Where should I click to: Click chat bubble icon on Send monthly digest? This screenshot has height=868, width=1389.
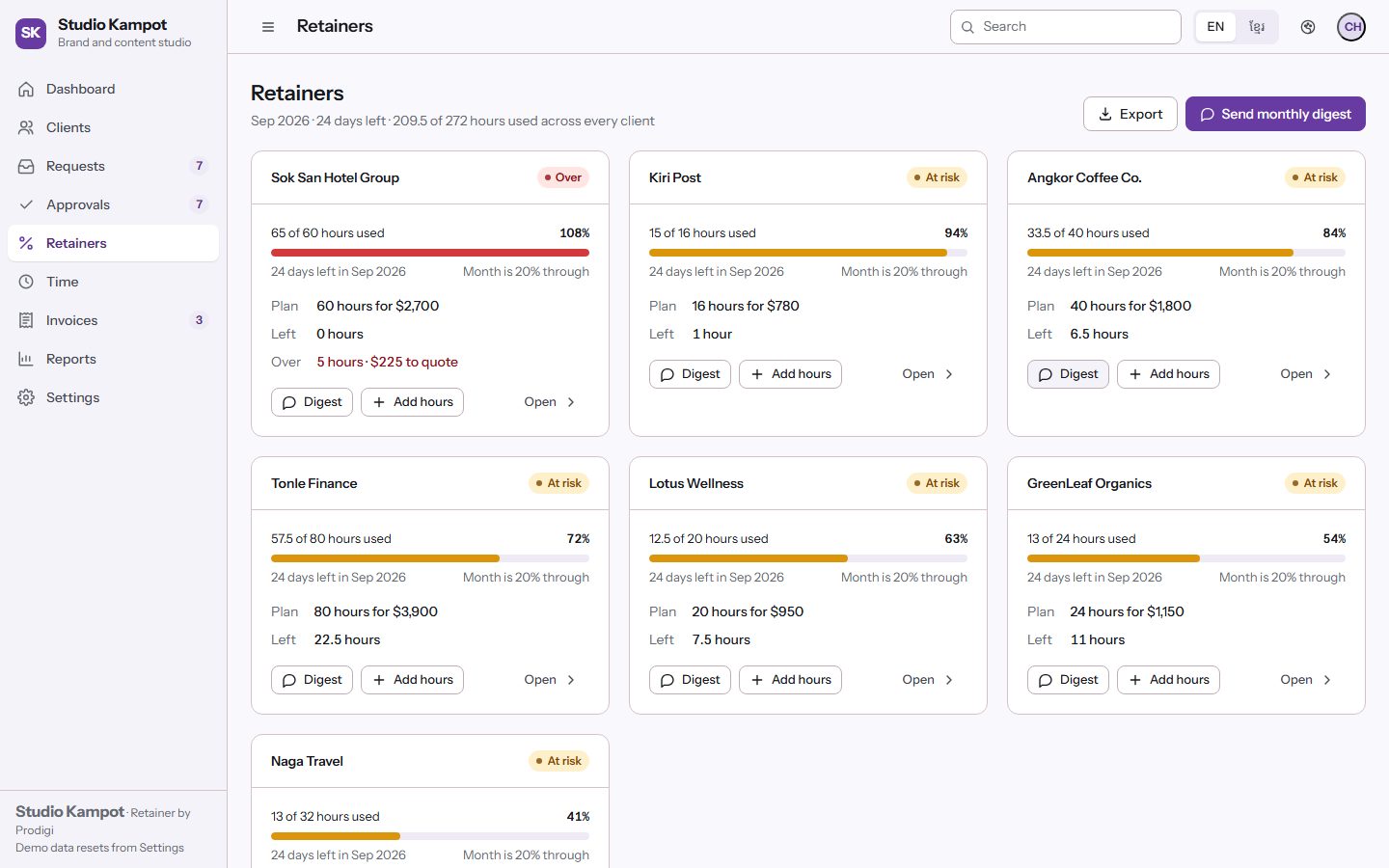[1207, 114]
